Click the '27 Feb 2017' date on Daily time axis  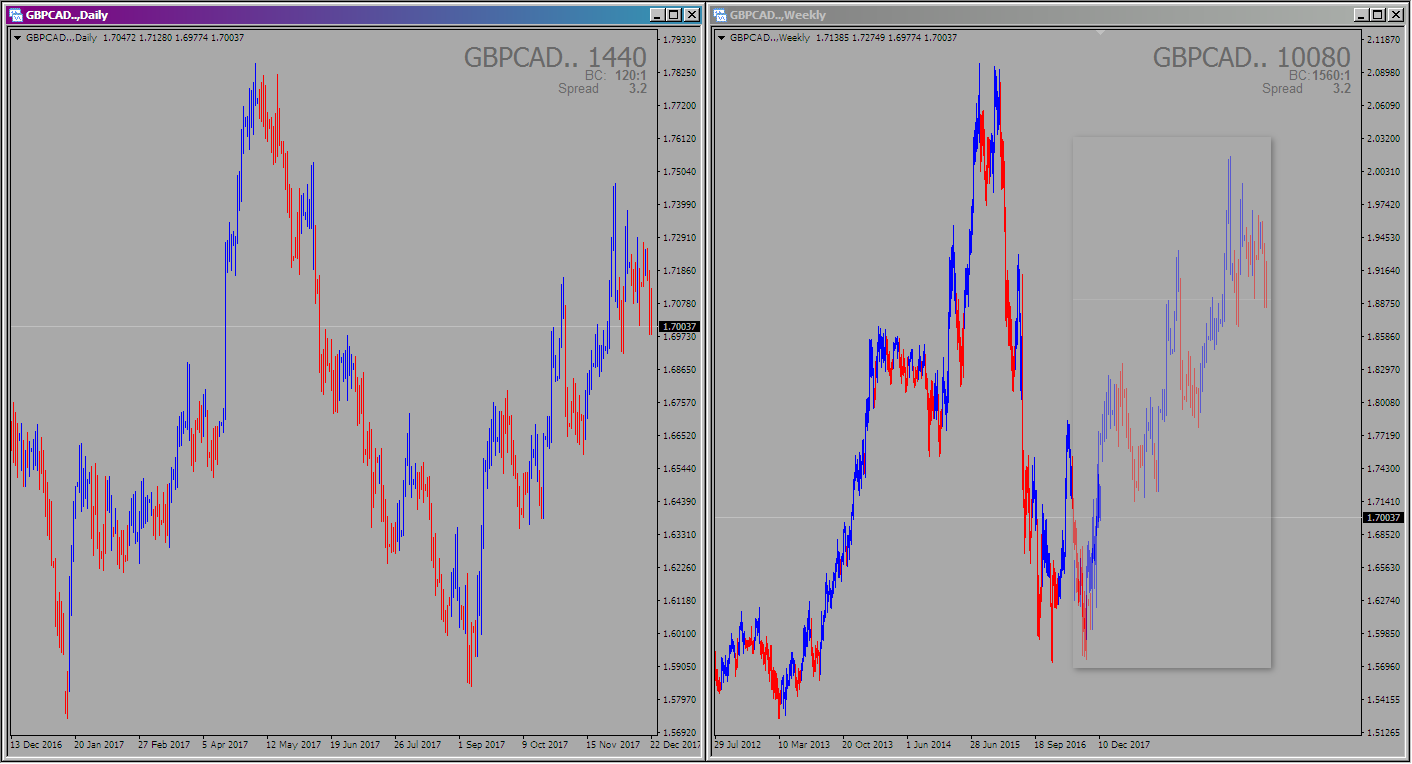click(x=164, y=745)
